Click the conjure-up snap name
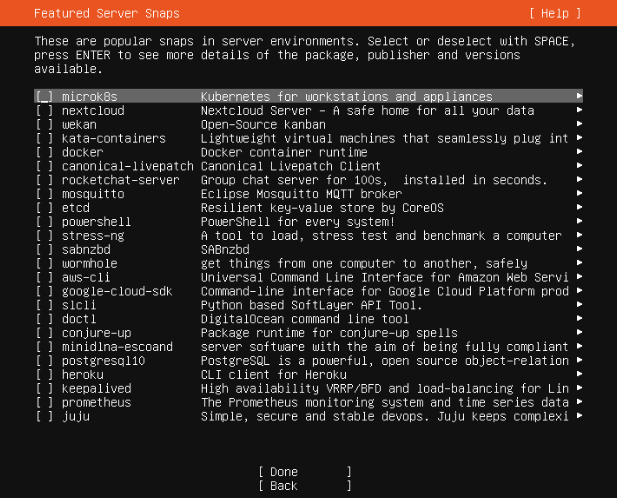The height and width of the screenshot is (498, 617). (97, 333)
